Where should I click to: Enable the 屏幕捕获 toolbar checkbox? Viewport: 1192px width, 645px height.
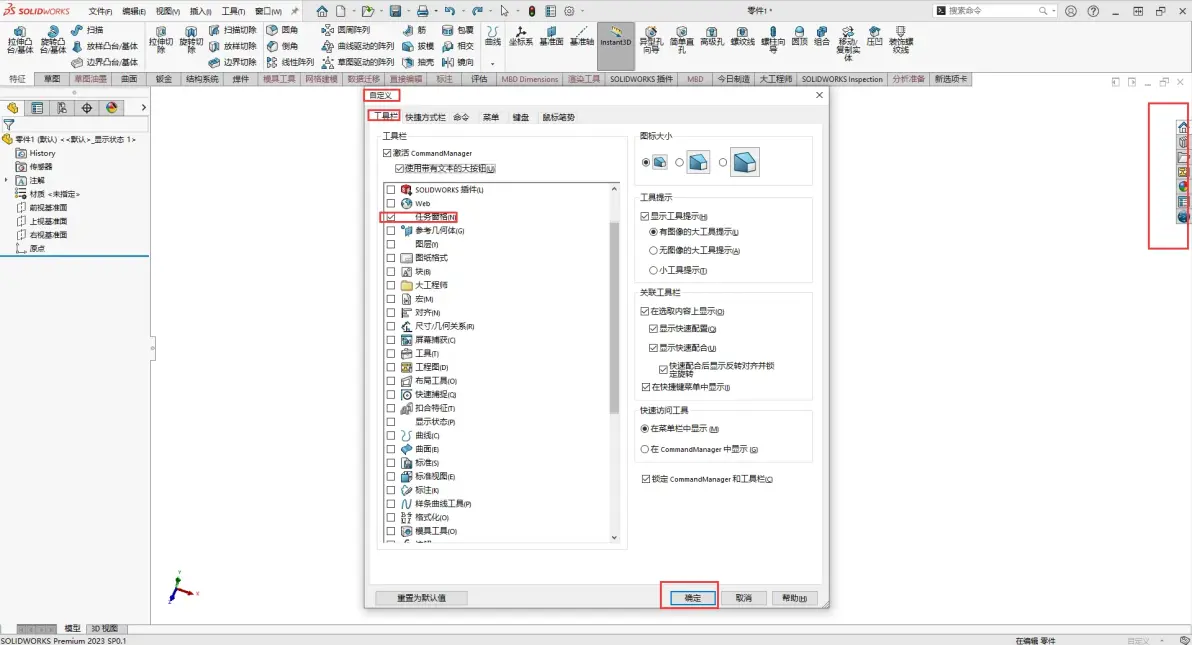[391, 340]
